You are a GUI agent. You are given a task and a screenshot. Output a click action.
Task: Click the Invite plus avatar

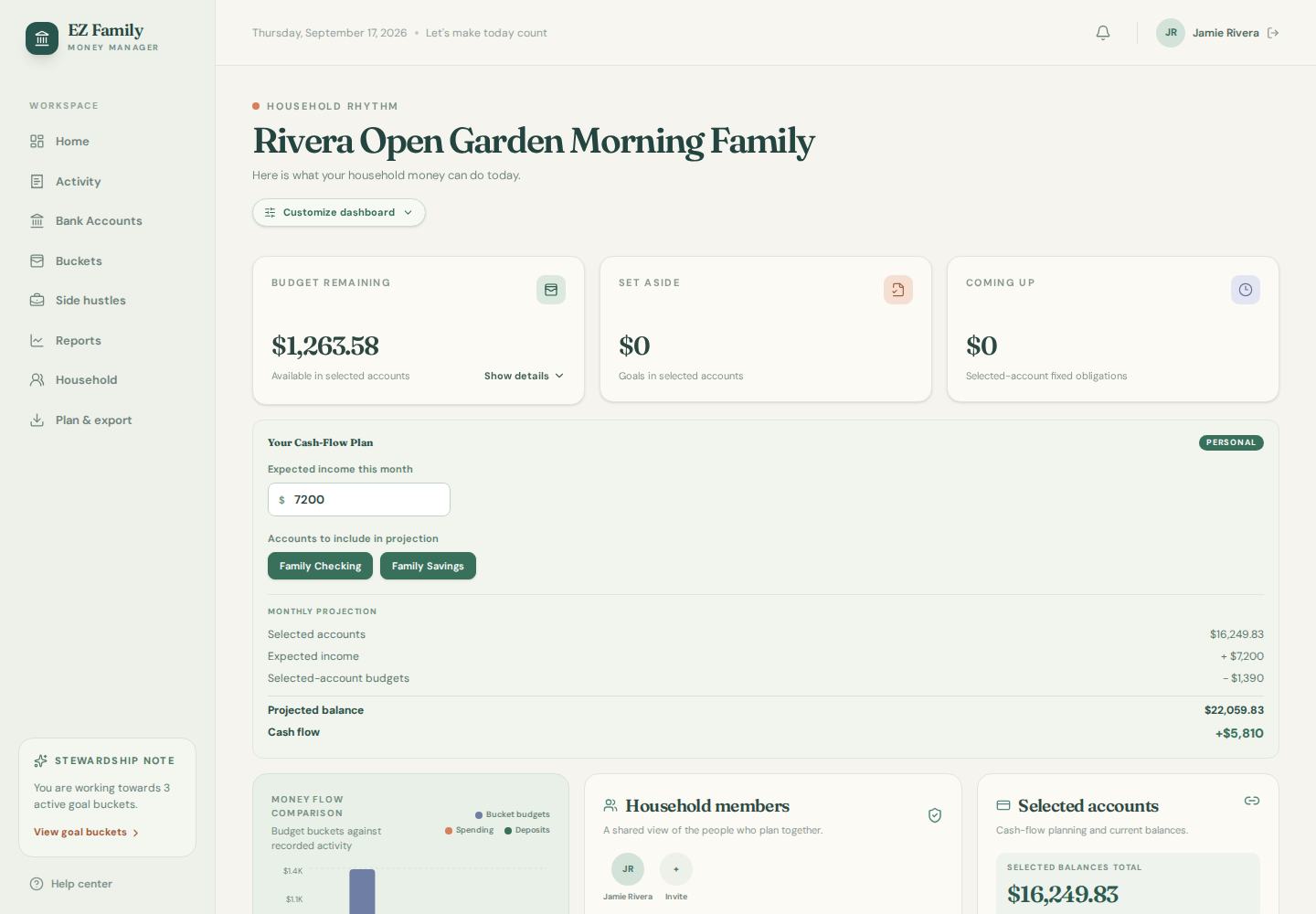(676, 869)
